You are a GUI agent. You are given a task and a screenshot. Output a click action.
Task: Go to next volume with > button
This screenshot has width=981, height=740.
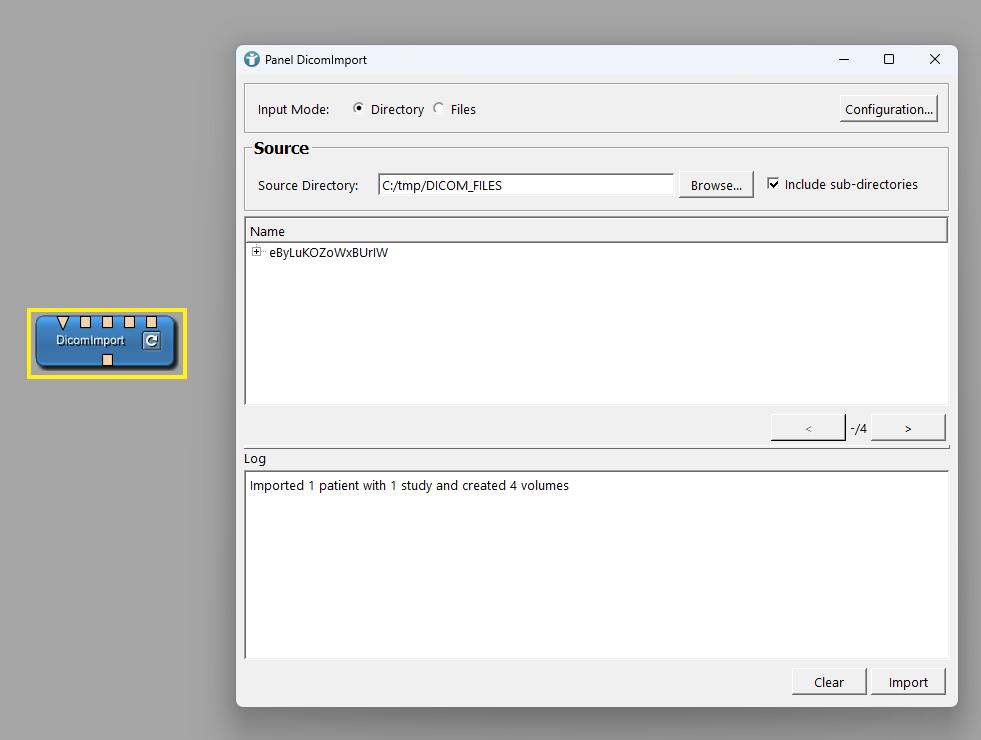pos(908,428)
